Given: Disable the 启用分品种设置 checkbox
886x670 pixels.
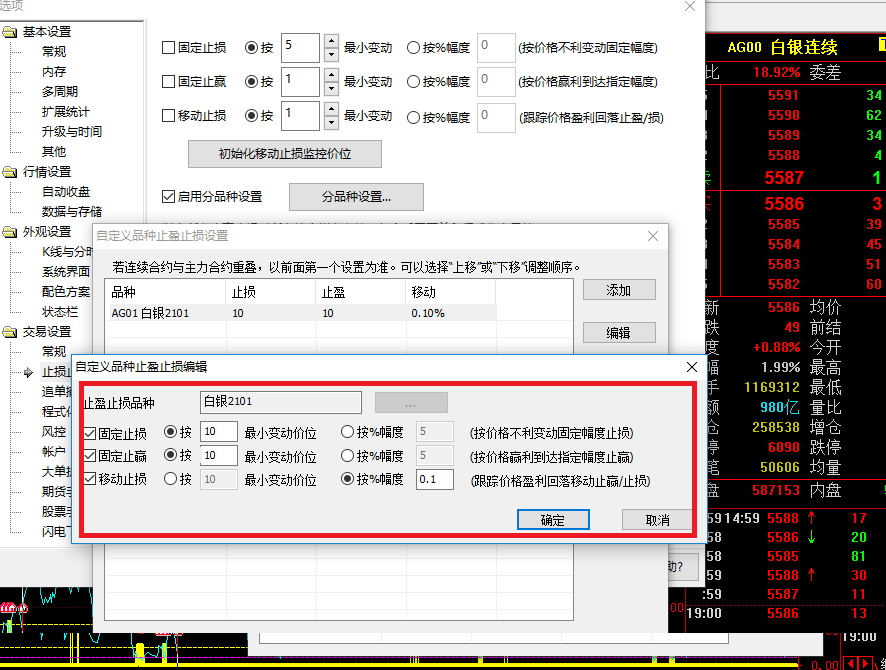Looking at the screenshot, I should coord(168,197).
